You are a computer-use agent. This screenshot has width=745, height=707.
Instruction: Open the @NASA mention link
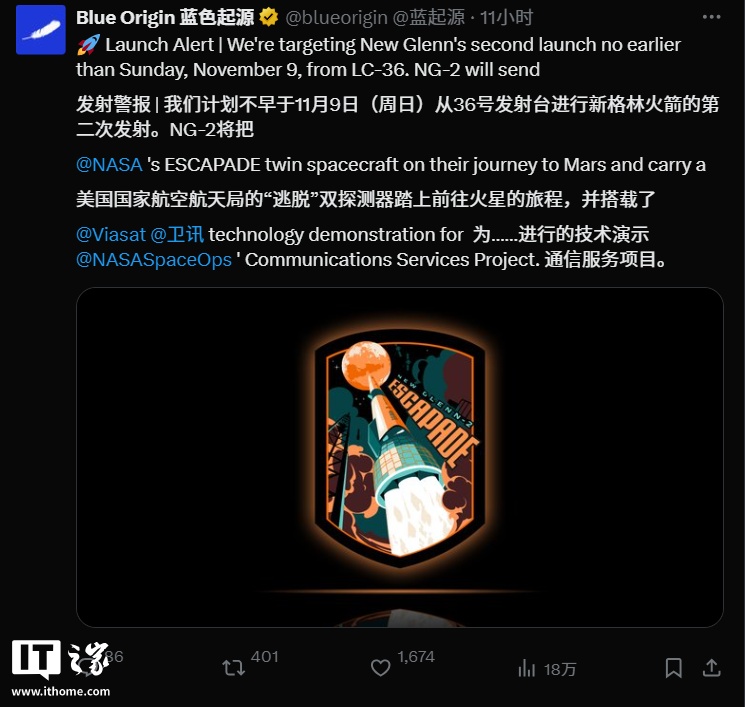109,165
